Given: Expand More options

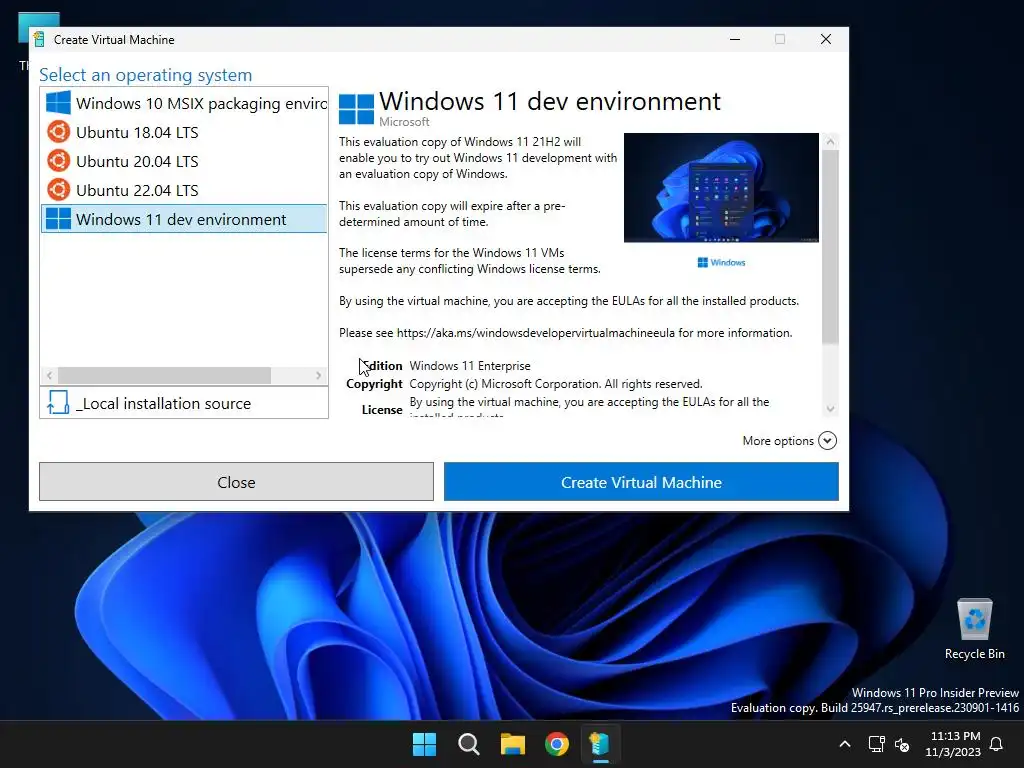Looking at the screenshot, I should coord(790,441).
